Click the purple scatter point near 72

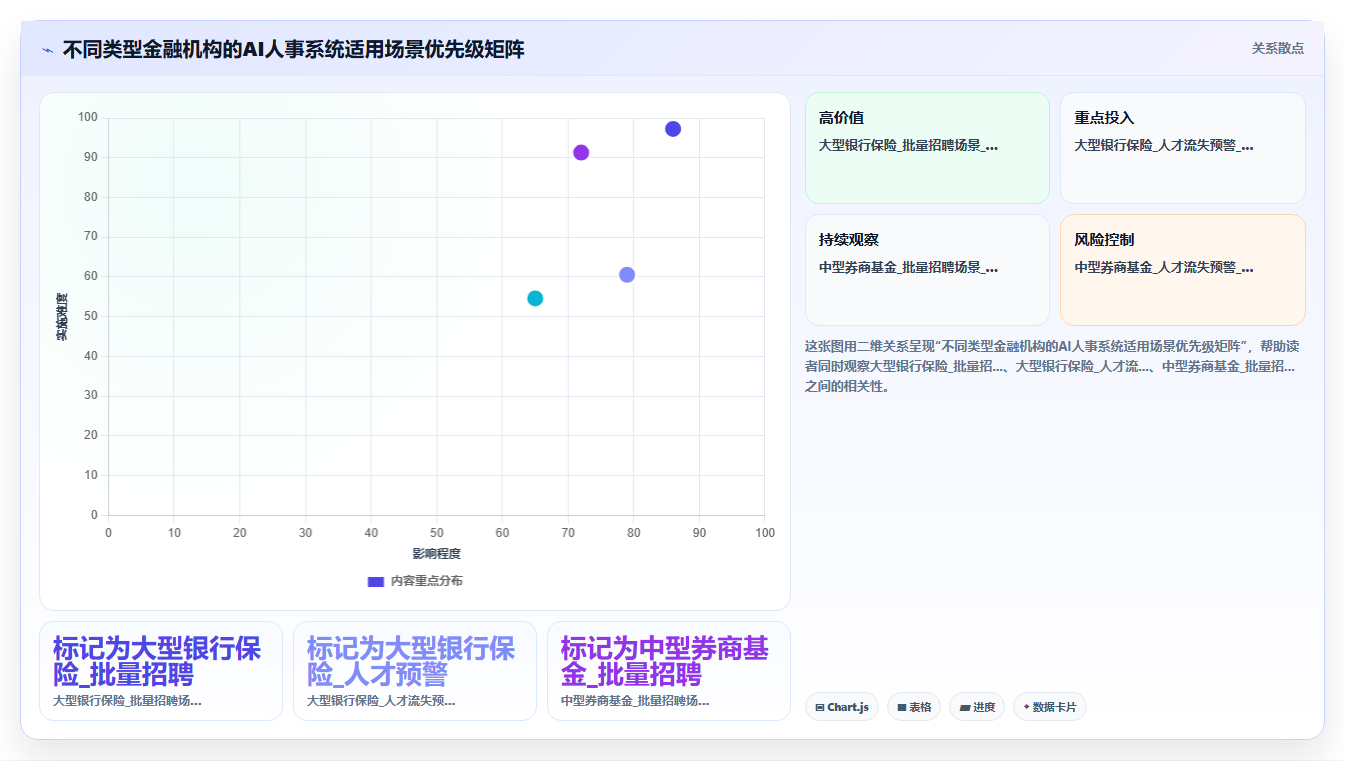[x=581, y=153]
